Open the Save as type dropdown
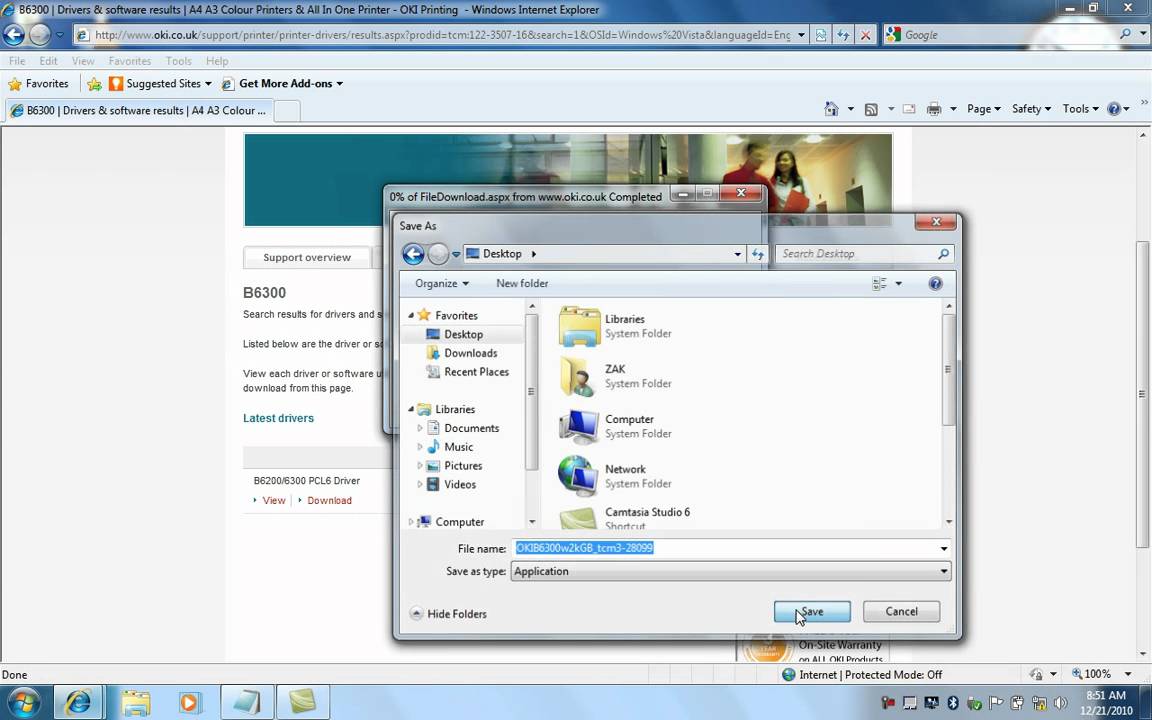Image resolution: width=1152 pixels, height=720 pixels. 731,571
